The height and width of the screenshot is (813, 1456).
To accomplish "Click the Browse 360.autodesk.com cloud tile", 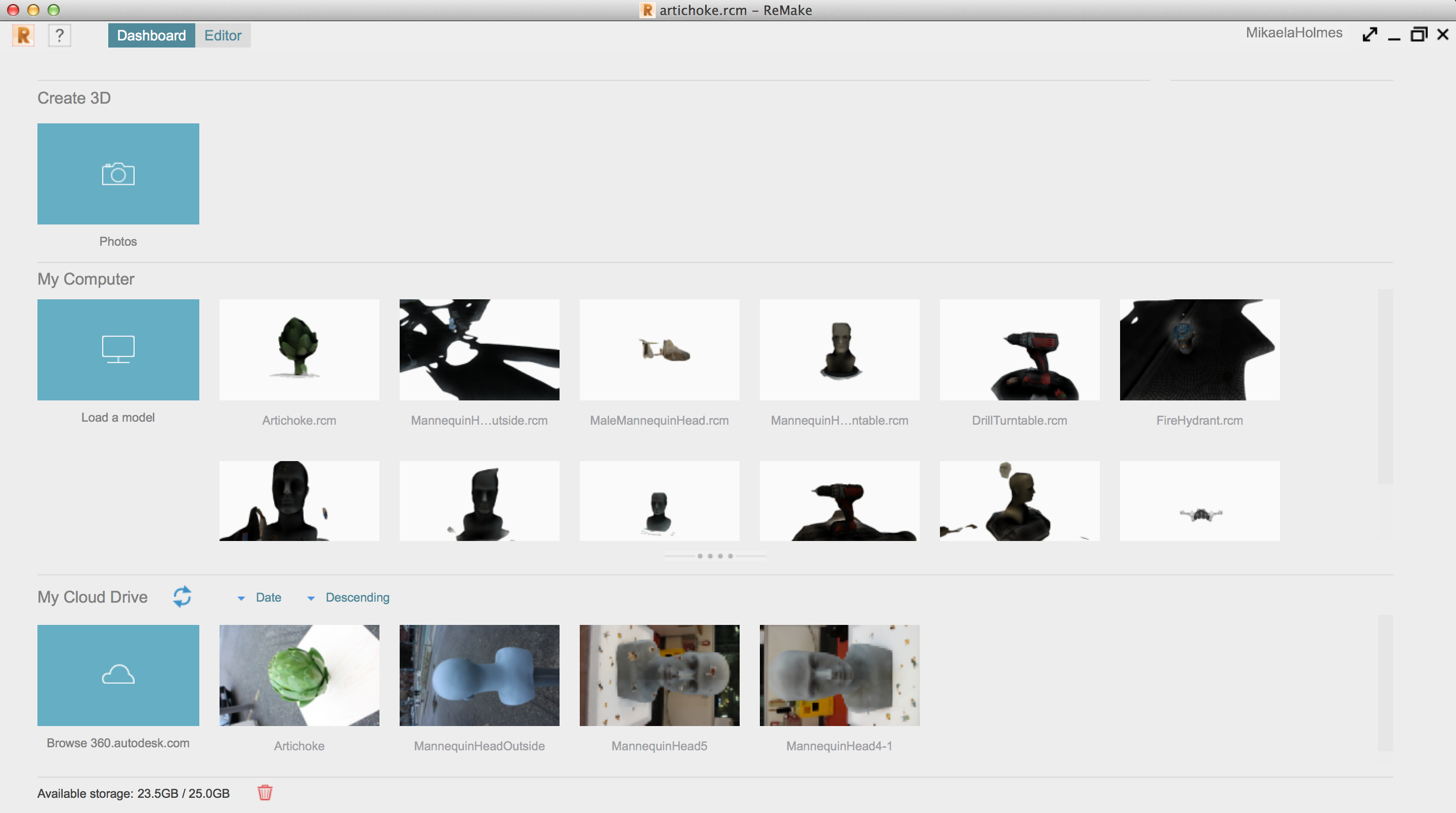I will click(x=118, y=674).
